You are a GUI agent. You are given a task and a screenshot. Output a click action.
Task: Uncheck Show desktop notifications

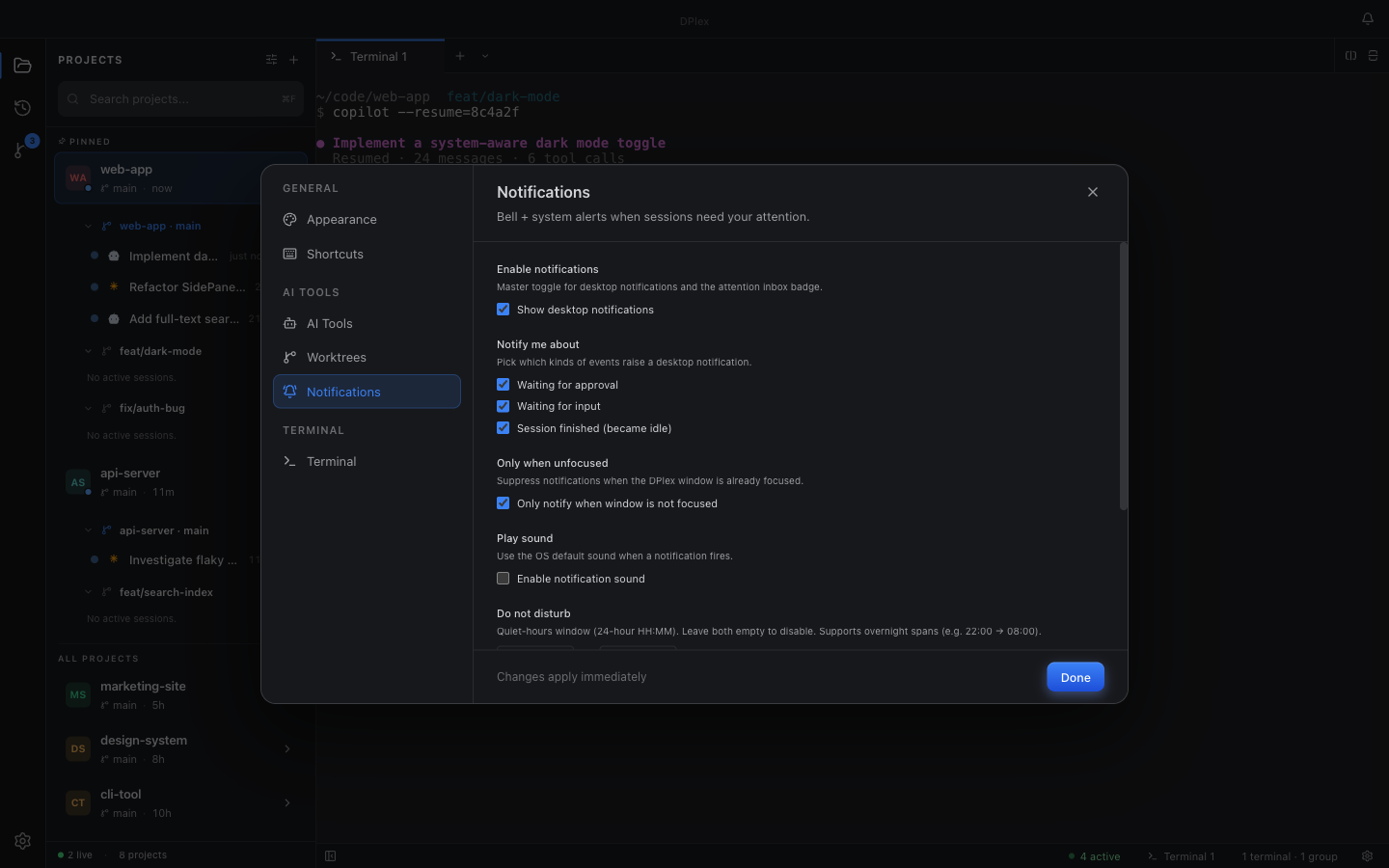tap(503, 310)
